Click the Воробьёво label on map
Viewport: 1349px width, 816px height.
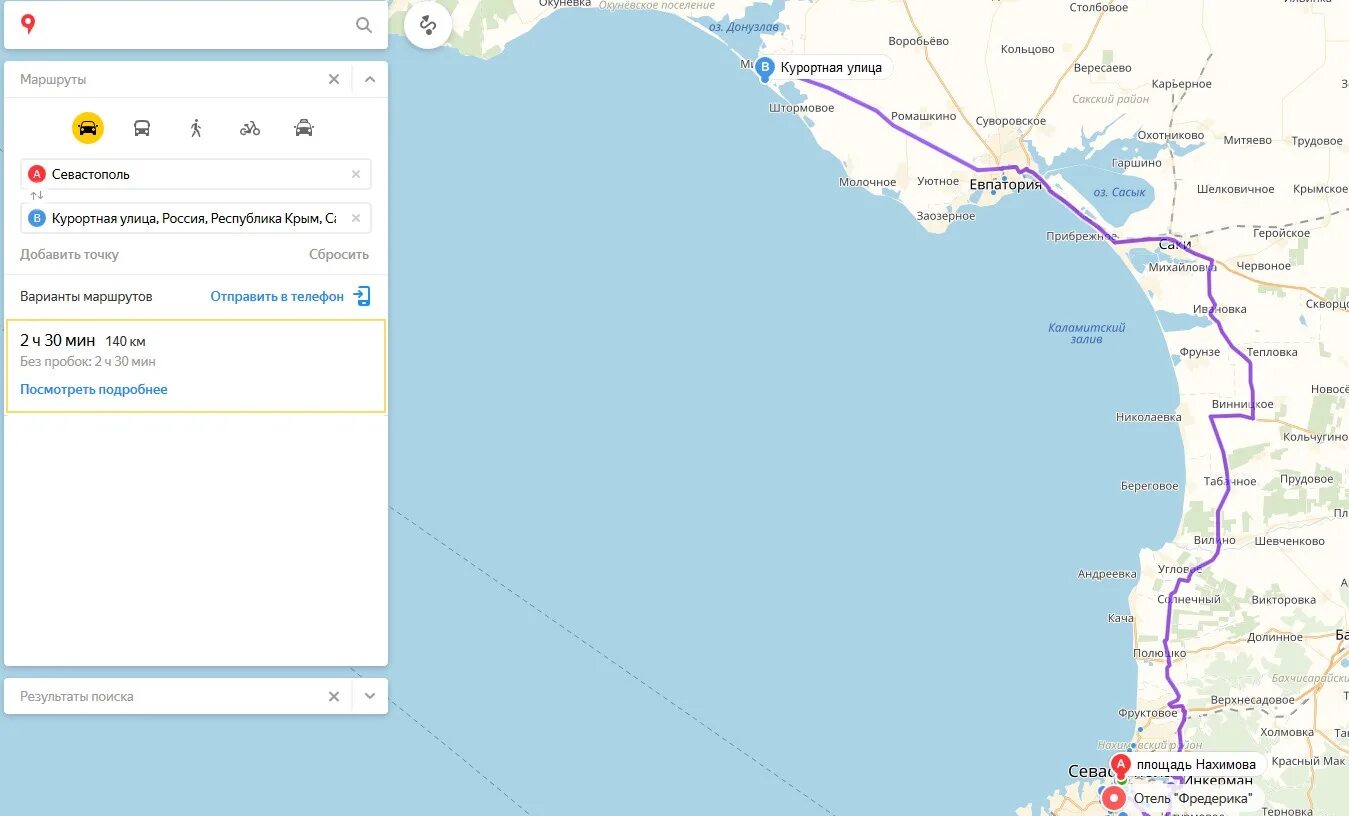coord(918,41)
